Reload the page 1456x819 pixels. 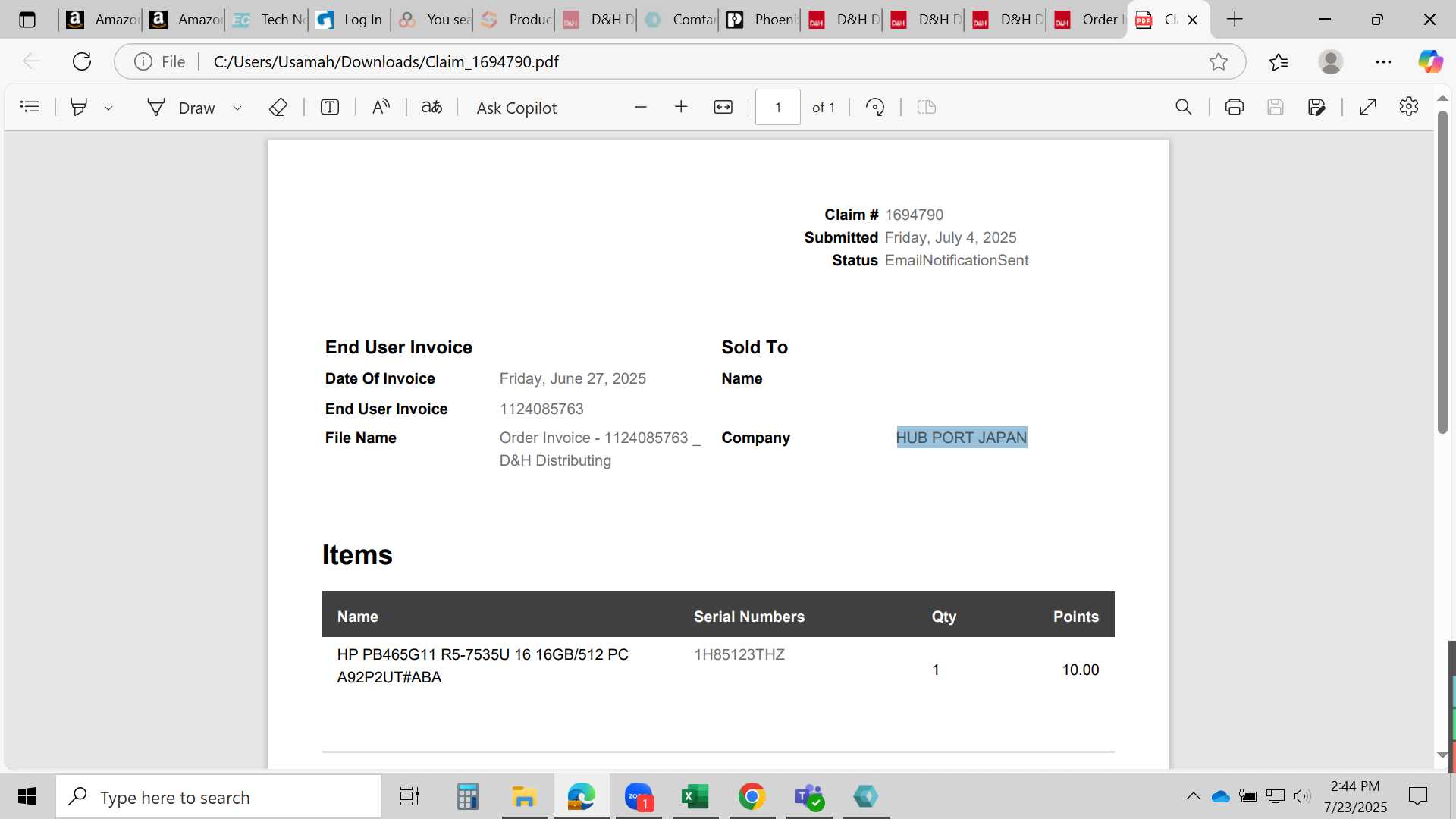coord(82,61)
